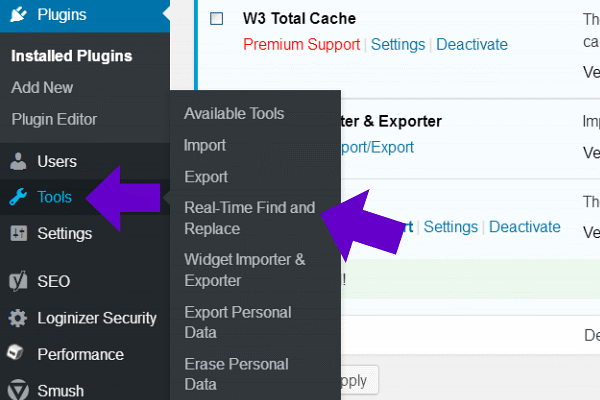Click the Settings sliders icon
Screen dimensions: 600x400
pyautogui.click(x=18, y=233)
